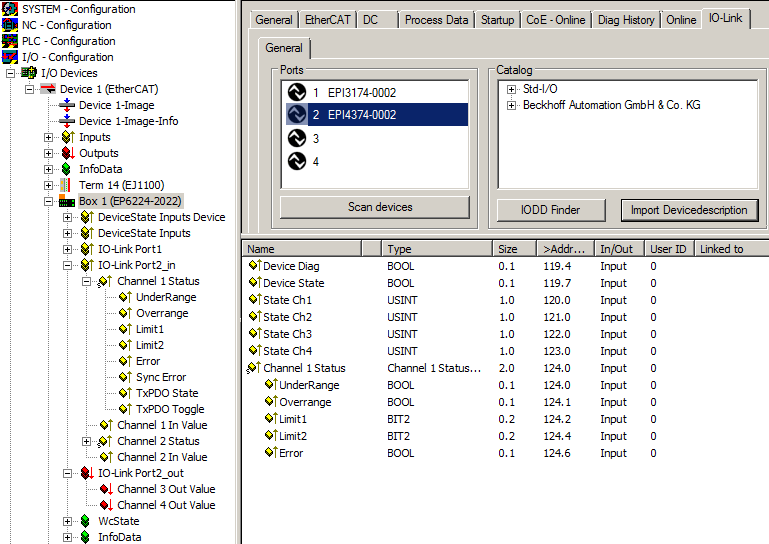The height and width of the screenshot is (544, 769).
Task: Click the >Addr... column header
Action: pyautogui.click(x=565, y=249)
